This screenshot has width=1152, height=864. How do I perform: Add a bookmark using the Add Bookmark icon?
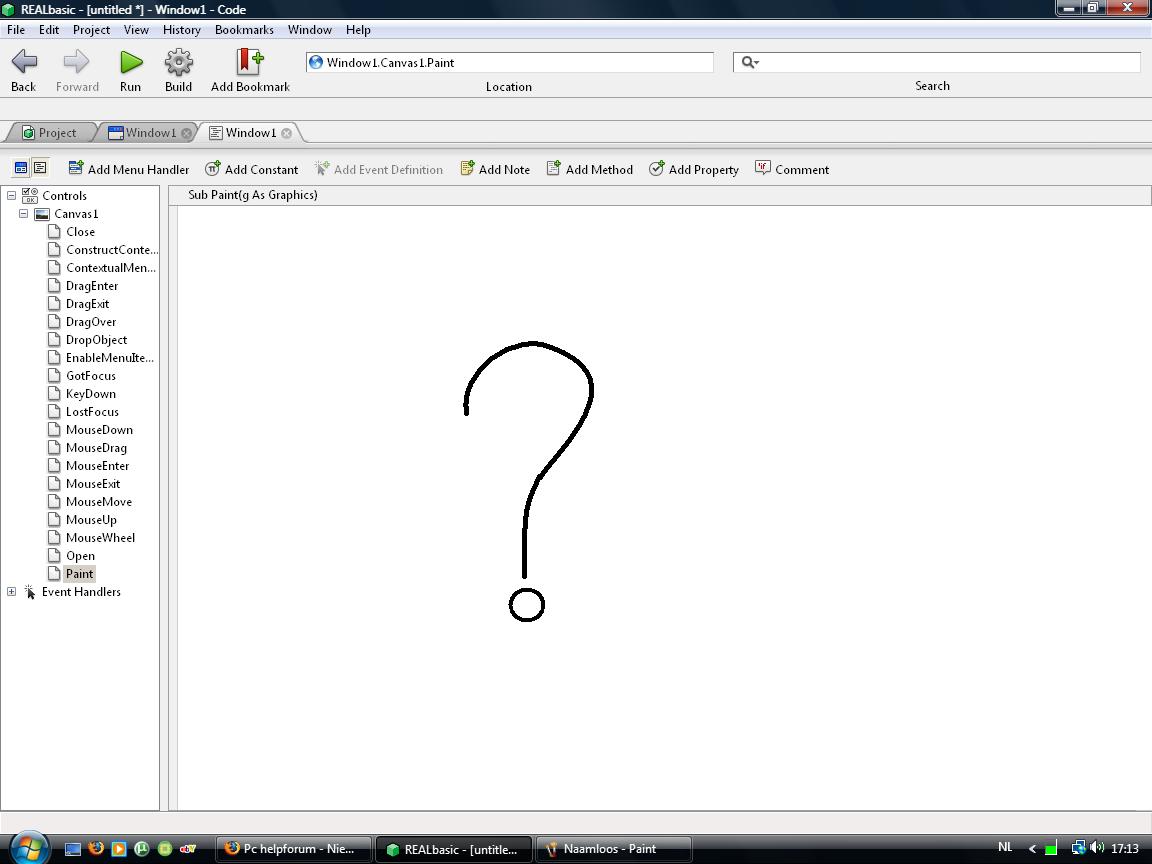(x=248, y=62)
